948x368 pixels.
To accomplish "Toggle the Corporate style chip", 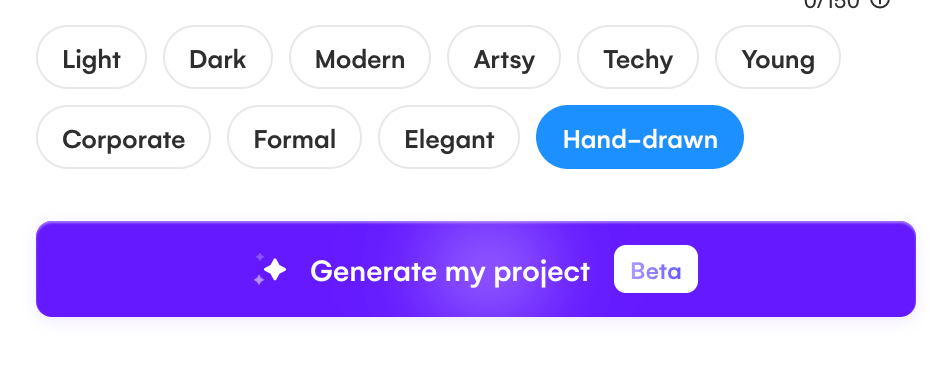I will pyautogui.click(x=123, y=137).
